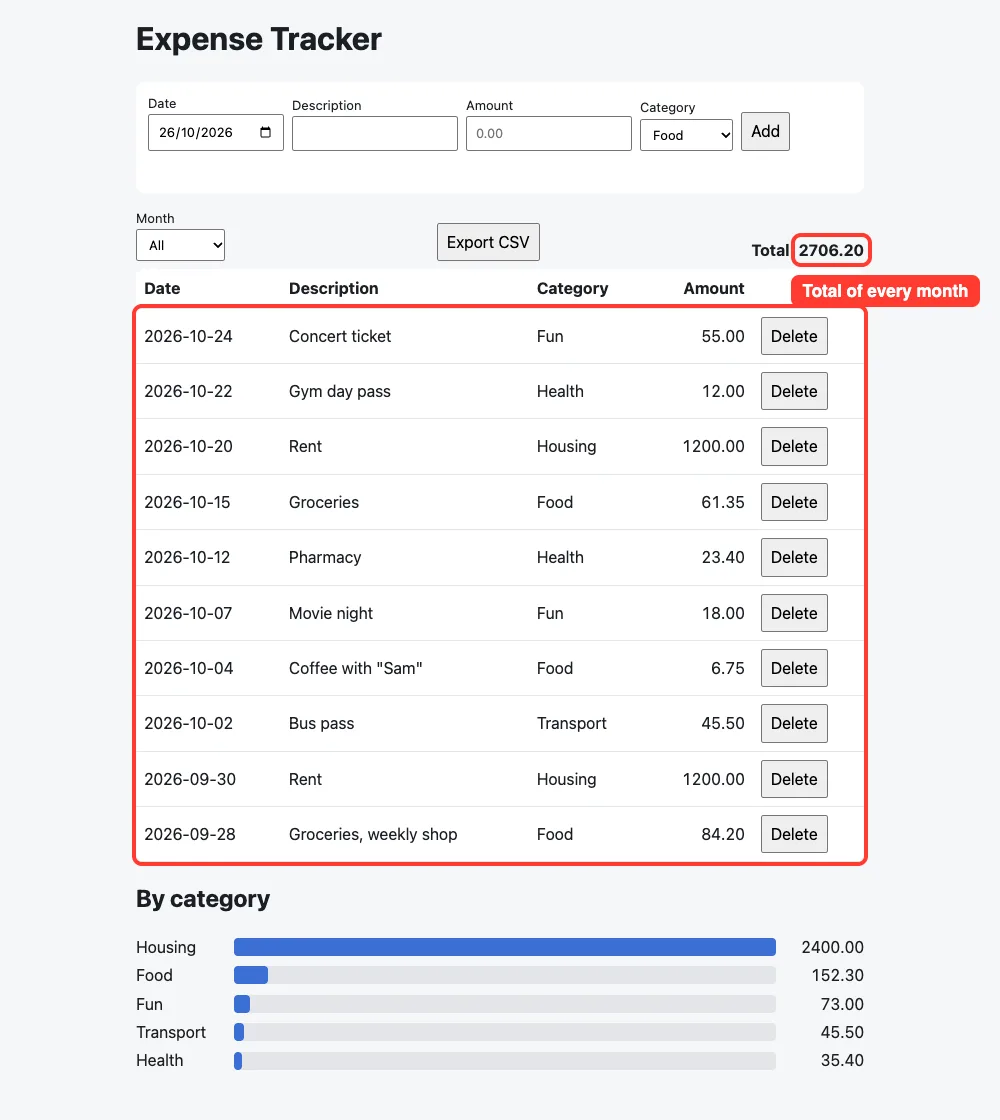The height and width of the screenshot is (1120, 1000).
Task: Click the Health category bar
Action: coord(505,1061)
